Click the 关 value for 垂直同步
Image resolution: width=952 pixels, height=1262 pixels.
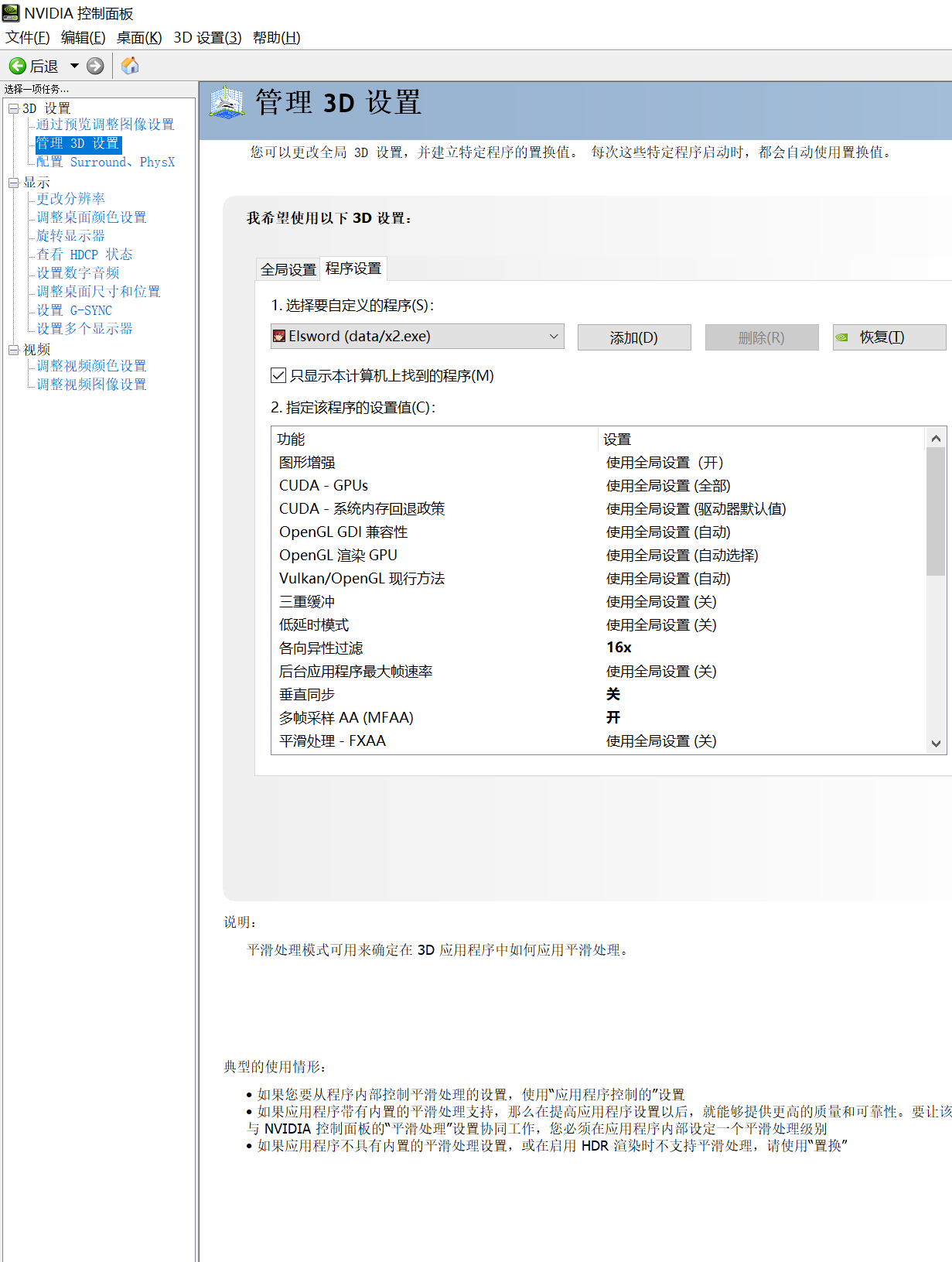(613, 694)
